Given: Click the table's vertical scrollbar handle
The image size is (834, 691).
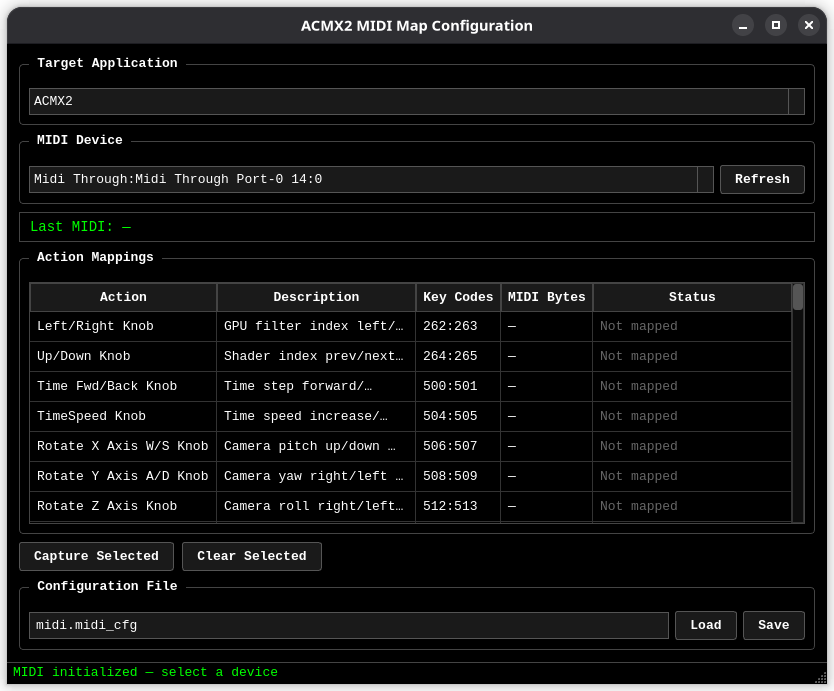Looking at the screenshot, I should [x=797, y=297].
